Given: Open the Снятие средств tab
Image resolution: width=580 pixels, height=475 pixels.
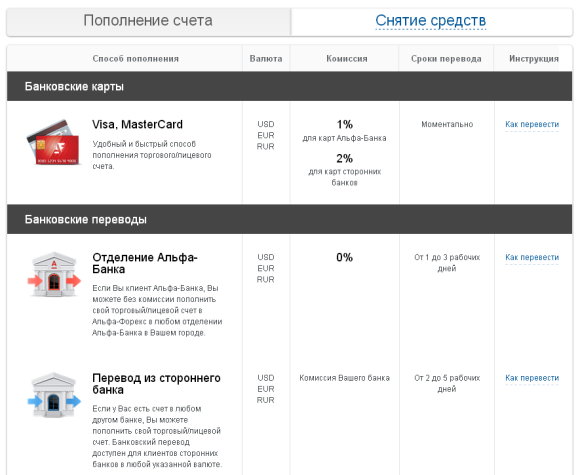Looking at the screenshot, I should (431, 21).
